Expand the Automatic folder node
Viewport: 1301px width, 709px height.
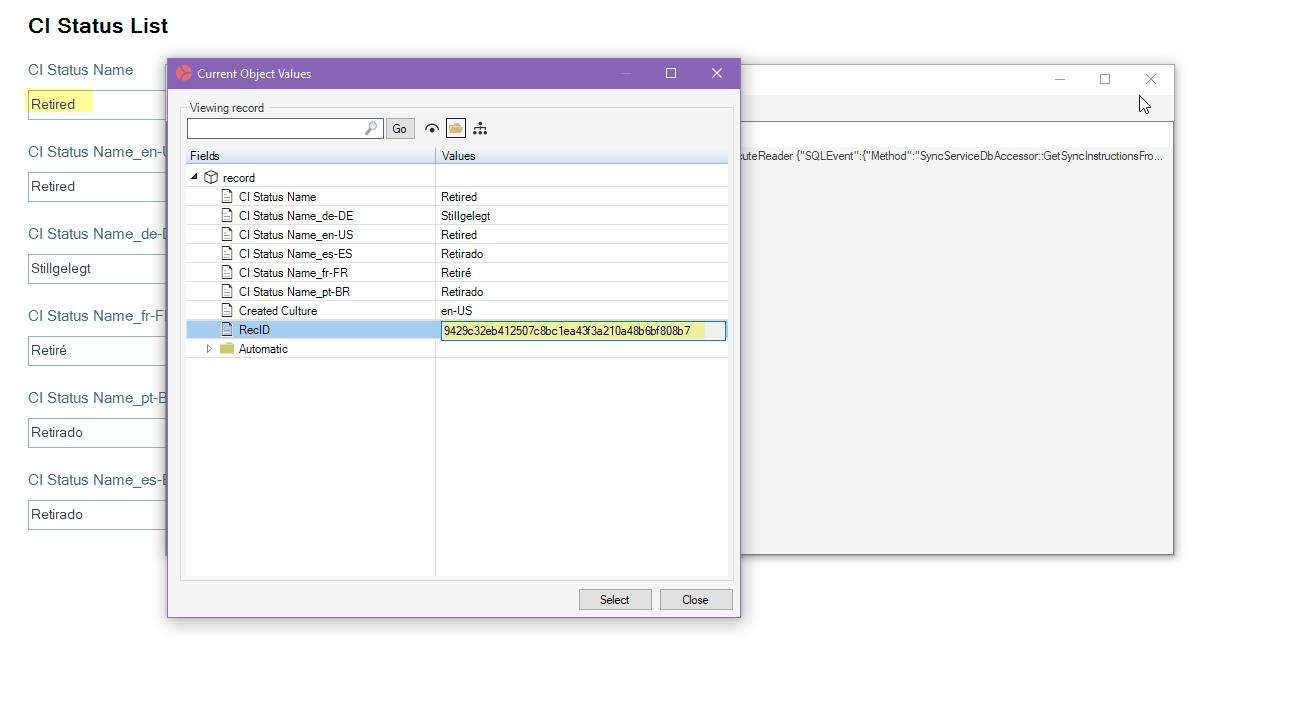[209, 349]
